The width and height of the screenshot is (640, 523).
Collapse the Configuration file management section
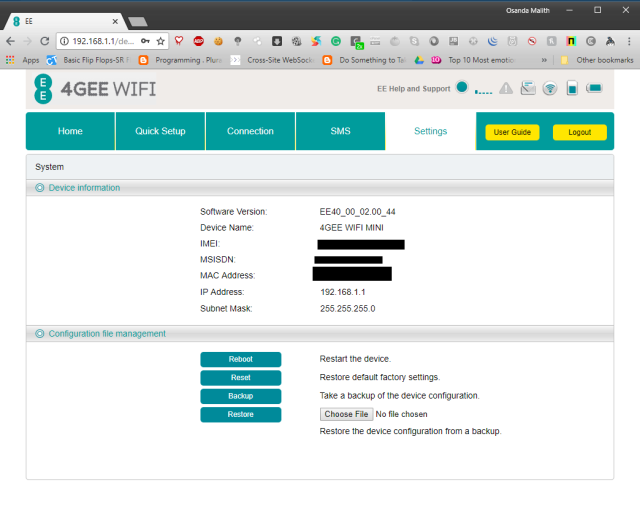tap(40, 334)
